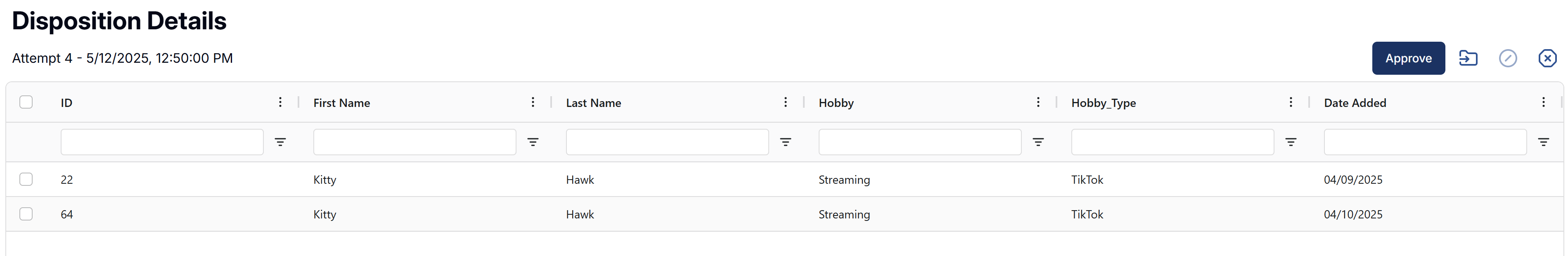Open the filter icon for First Name column

(x=533, y=142)
